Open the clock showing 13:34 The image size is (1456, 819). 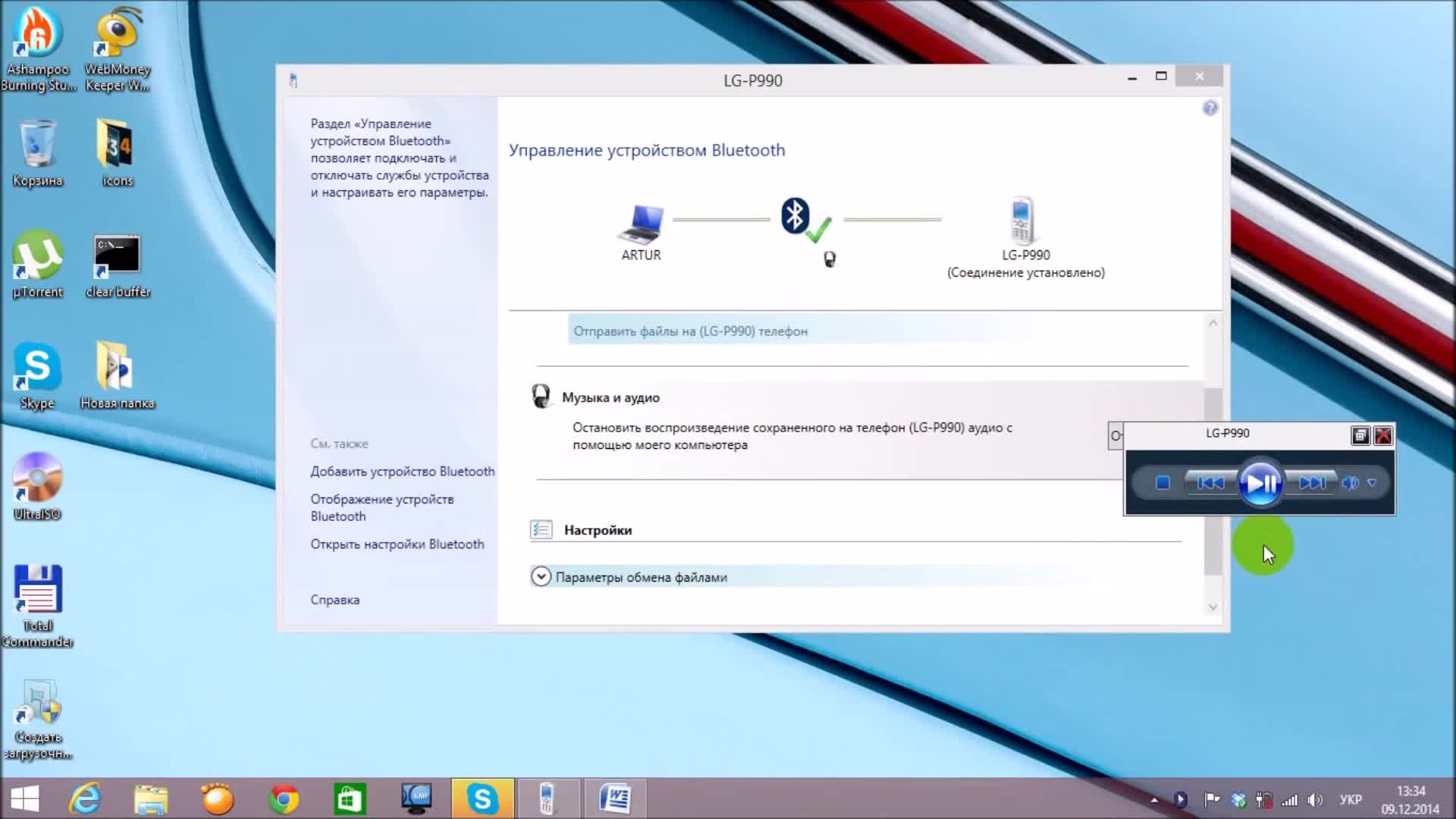(x=1410, y=800)
